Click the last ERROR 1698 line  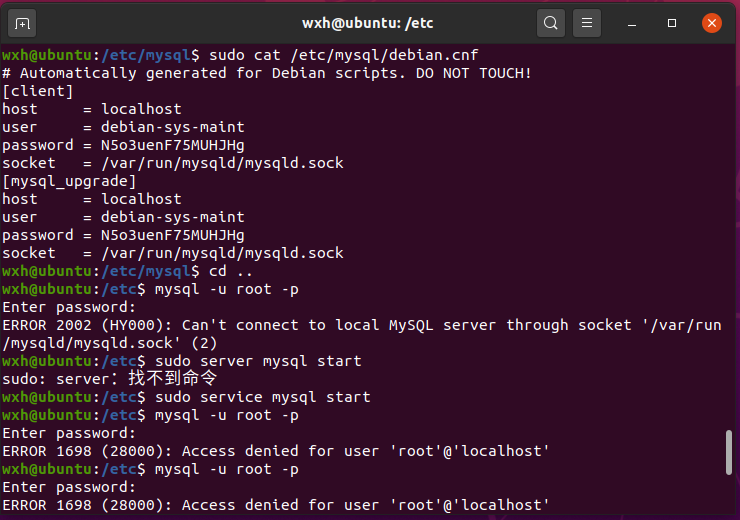tap(275, 505)
